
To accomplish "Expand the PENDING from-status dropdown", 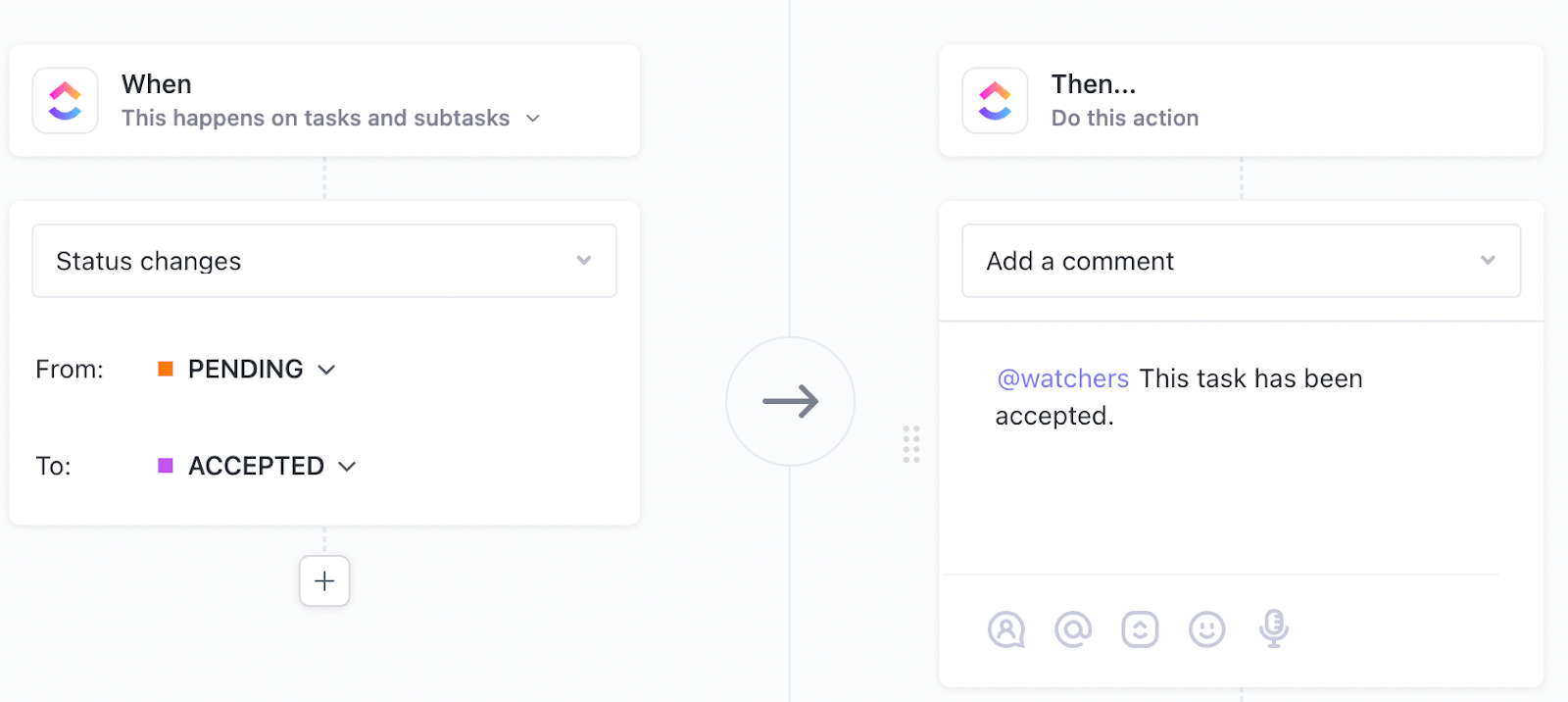I will pyautogui.click(x=328, y=370).
